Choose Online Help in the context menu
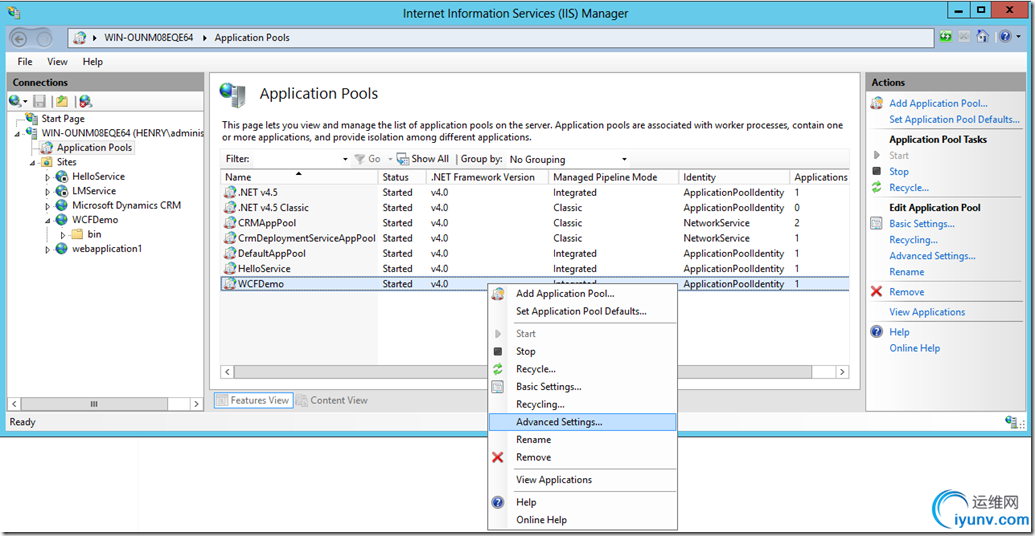1035x536 pixels. (x=582, y=520)
